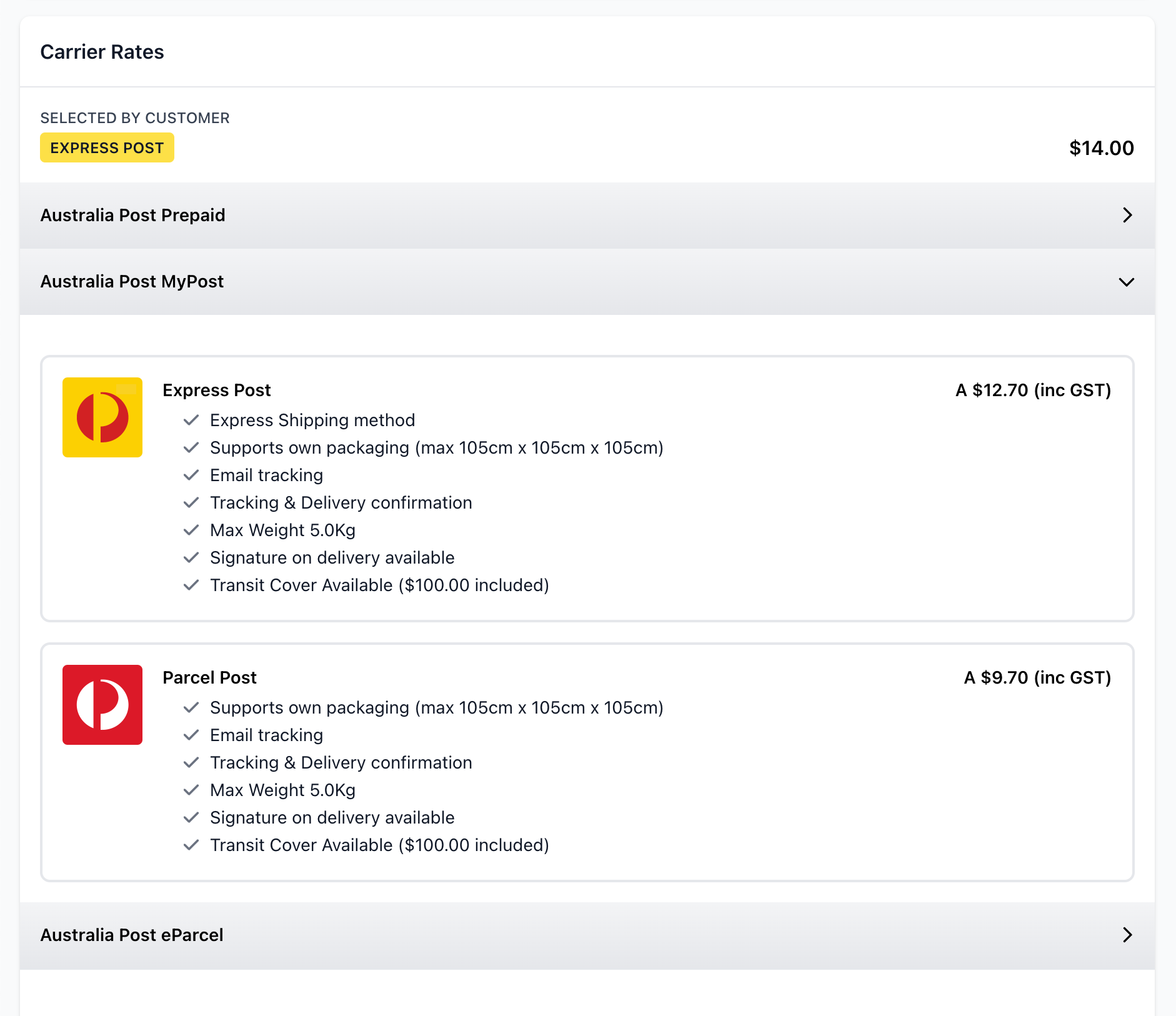This screenshot has width=1176, height=1016.
Task: Click the $14.00 customer selected rate
Action: (x=1101, y=148)
